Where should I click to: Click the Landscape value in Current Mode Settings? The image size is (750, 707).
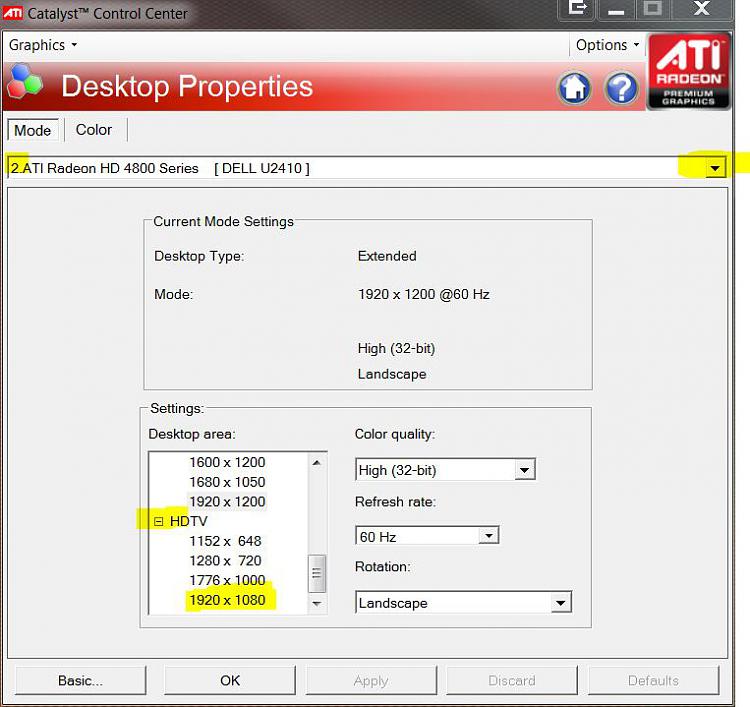pyautogui.click(x=392, y=374)
